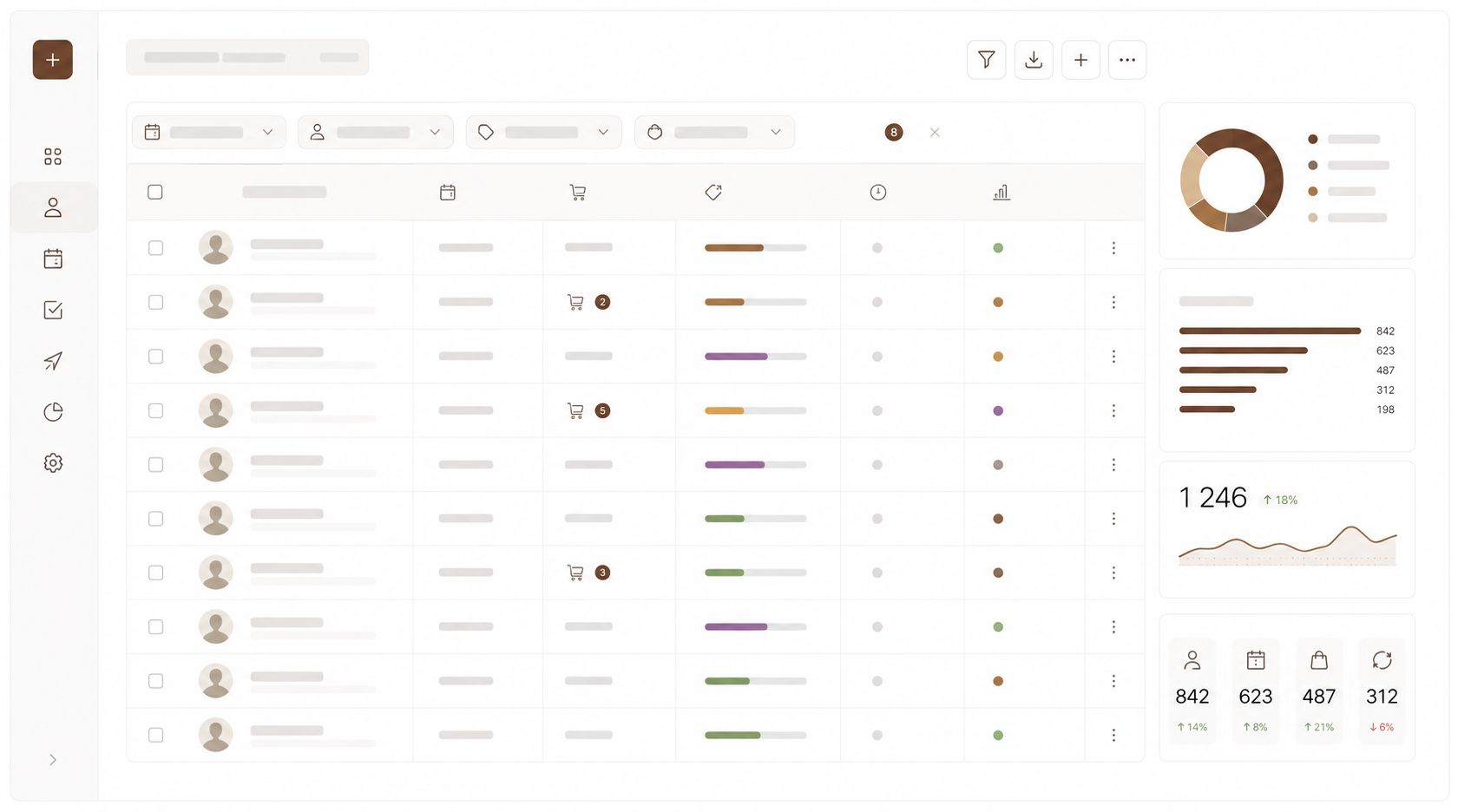
Task: Open the tag filter dropdown
Action: tap(544, 132)
